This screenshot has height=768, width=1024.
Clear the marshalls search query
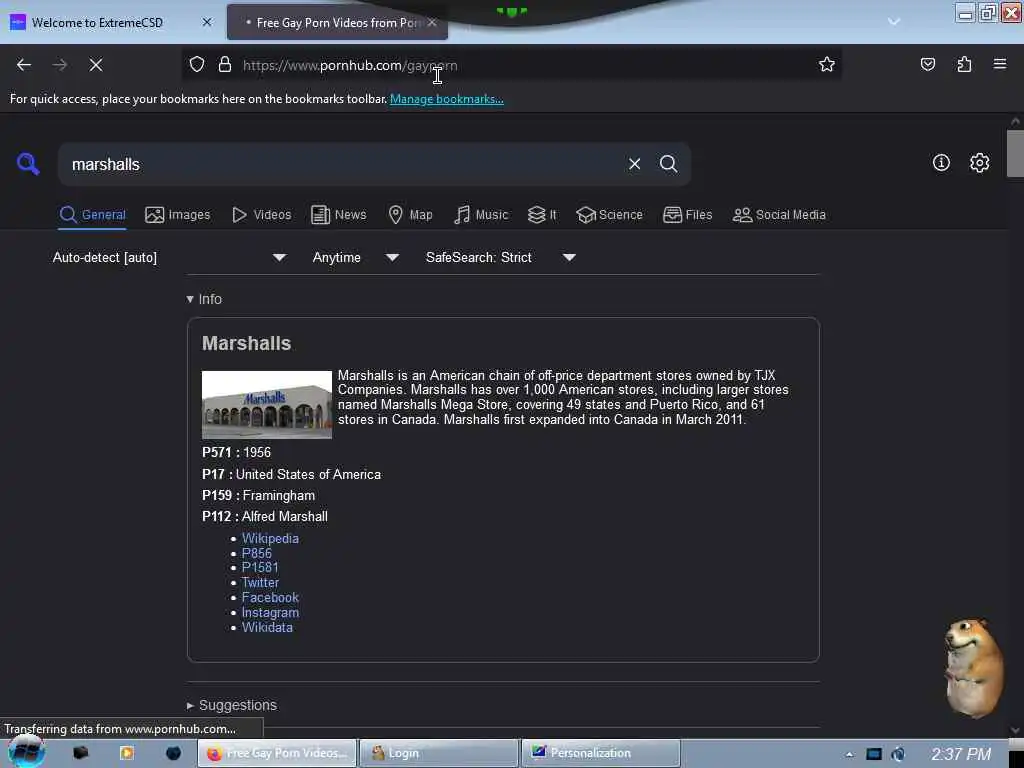coord(634,164)
